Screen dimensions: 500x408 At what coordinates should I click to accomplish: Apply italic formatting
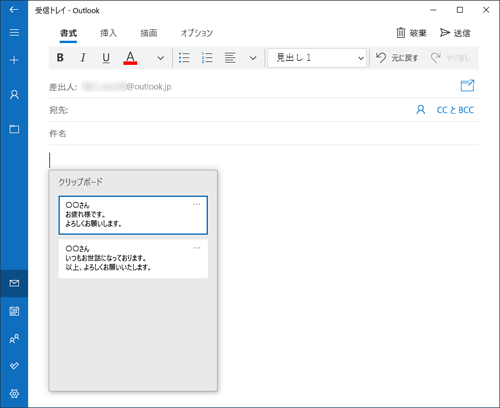[x=83, y=58]
